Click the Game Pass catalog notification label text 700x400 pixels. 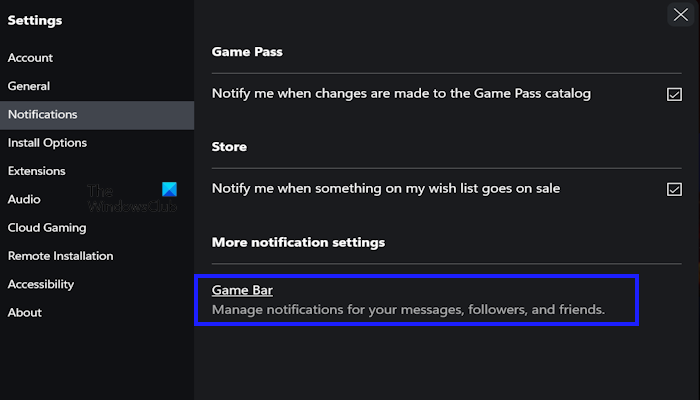coord(401,93)
